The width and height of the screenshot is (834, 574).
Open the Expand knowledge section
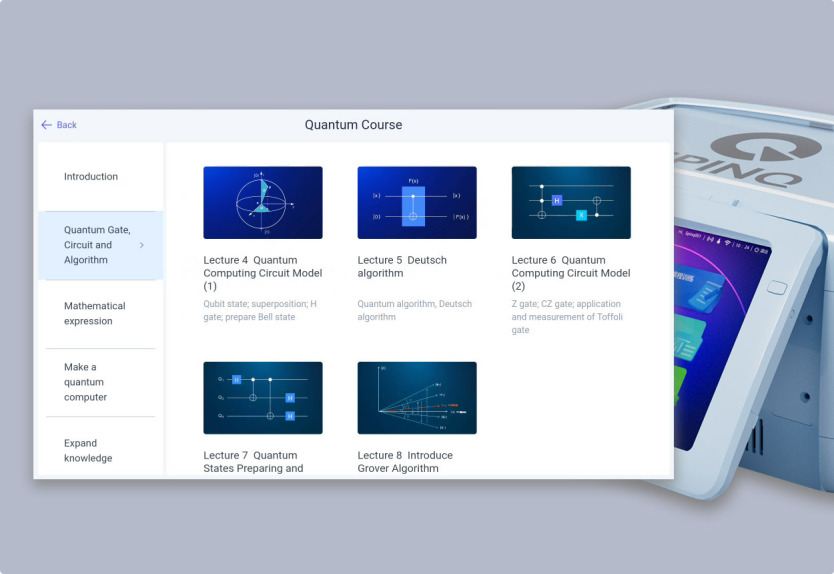pyautogui.click(x=88, y=451)
